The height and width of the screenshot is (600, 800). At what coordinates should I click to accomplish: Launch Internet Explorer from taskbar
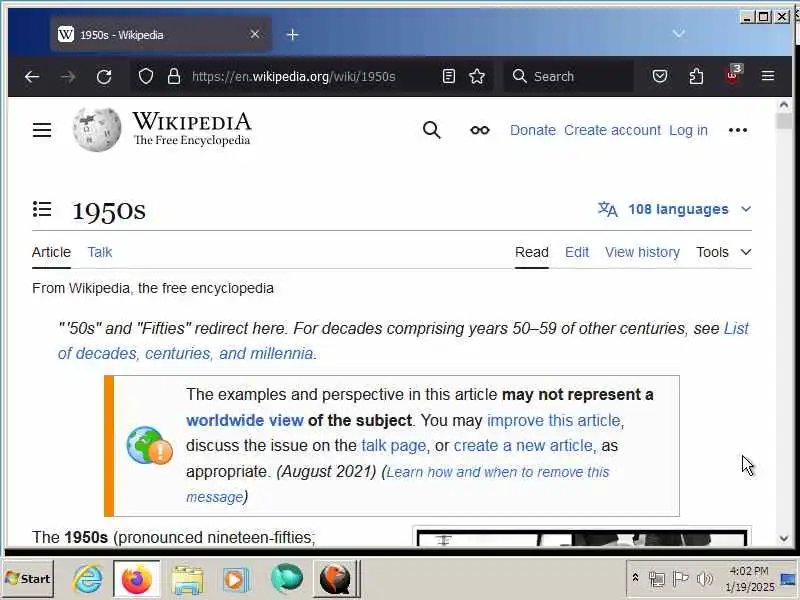coord(88,579)
